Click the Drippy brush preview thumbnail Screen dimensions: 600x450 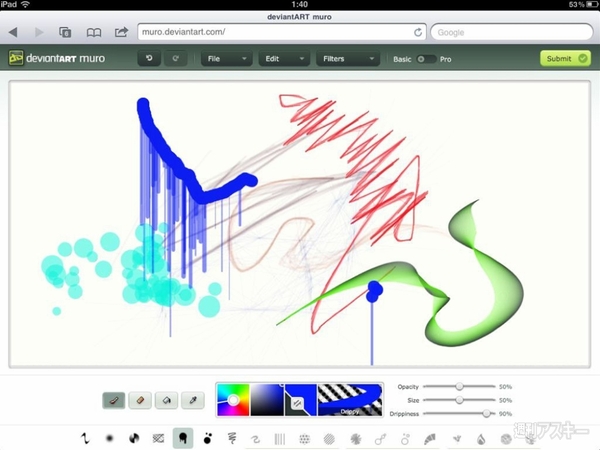(350, 400)
